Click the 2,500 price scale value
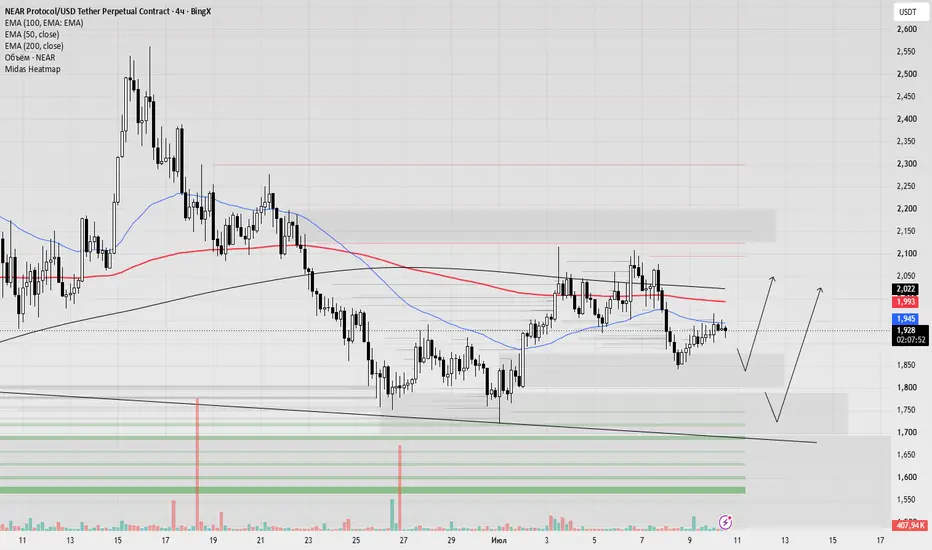 tap(906, 74)
